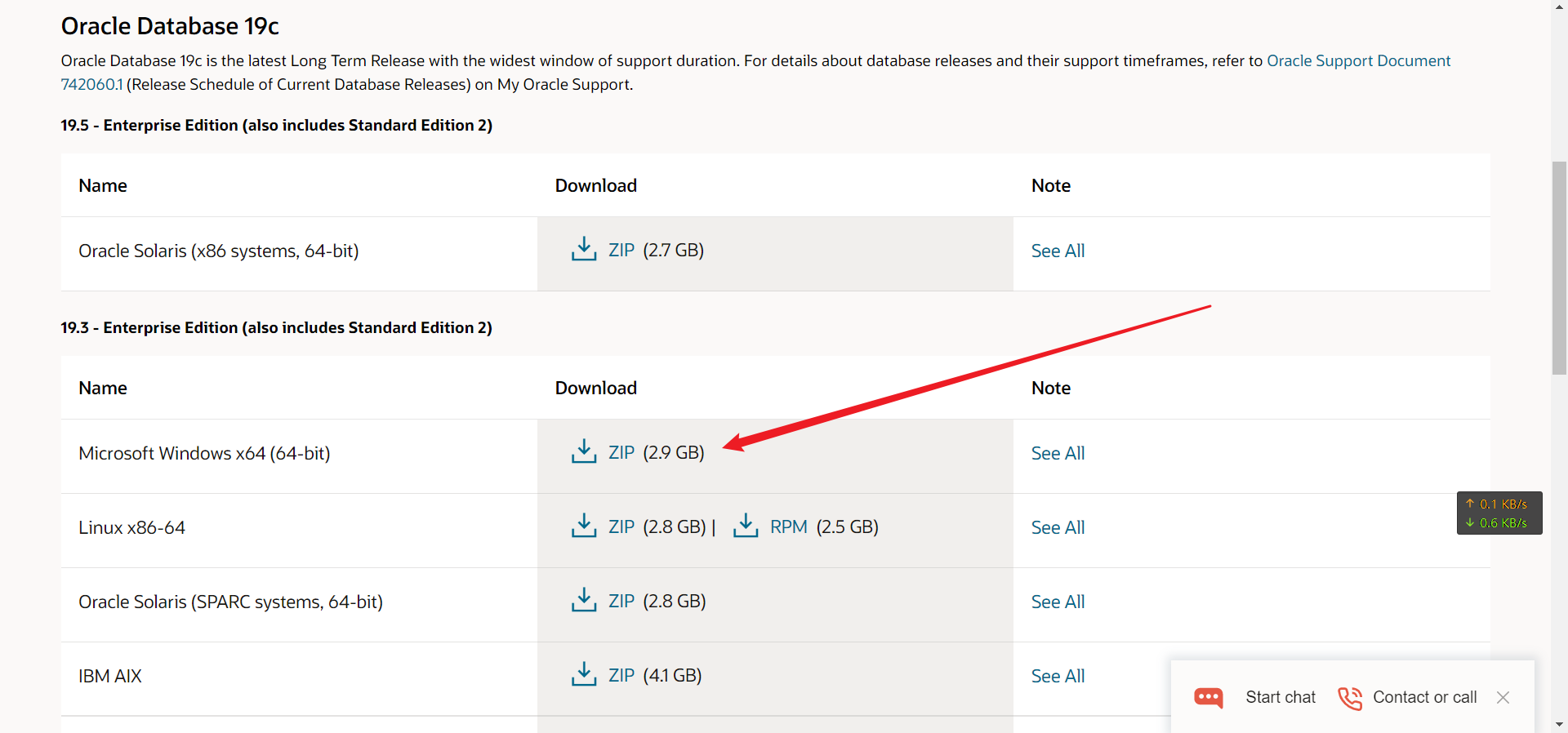
Task: Click download icon beside Linux x86-64 ZIP
Action: coord(583,526)
